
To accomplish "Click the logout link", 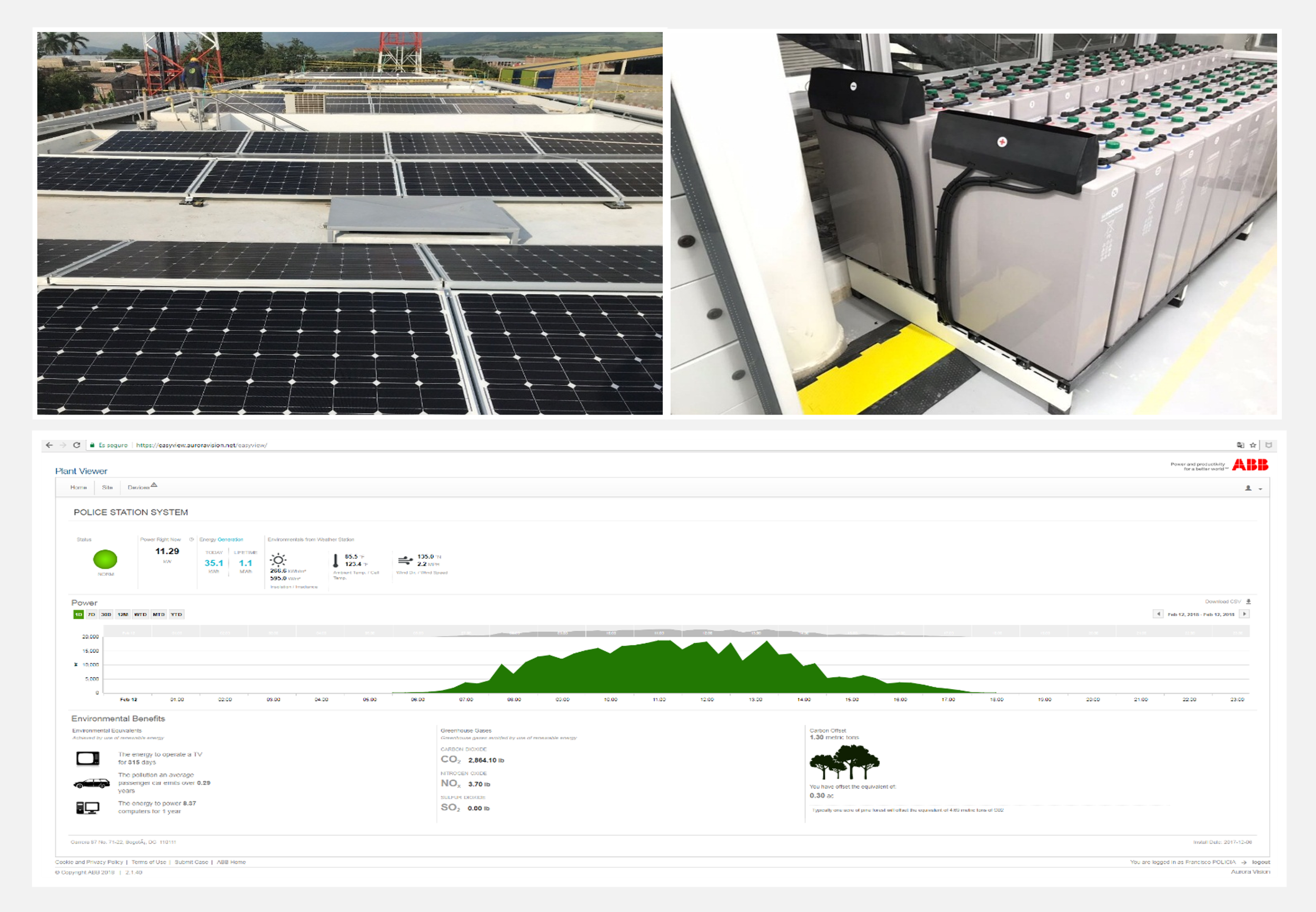I will pyautogui.click(x=1261, y=862).
